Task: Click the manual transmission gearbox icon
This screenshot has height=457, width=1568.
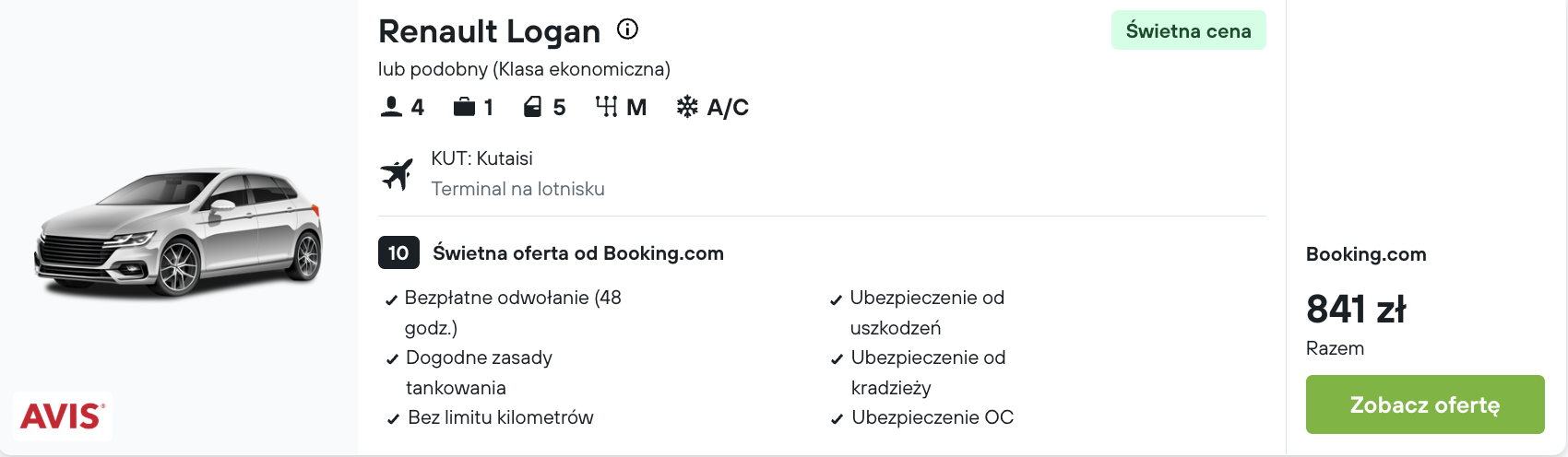Action: click(x=606, y=107)
